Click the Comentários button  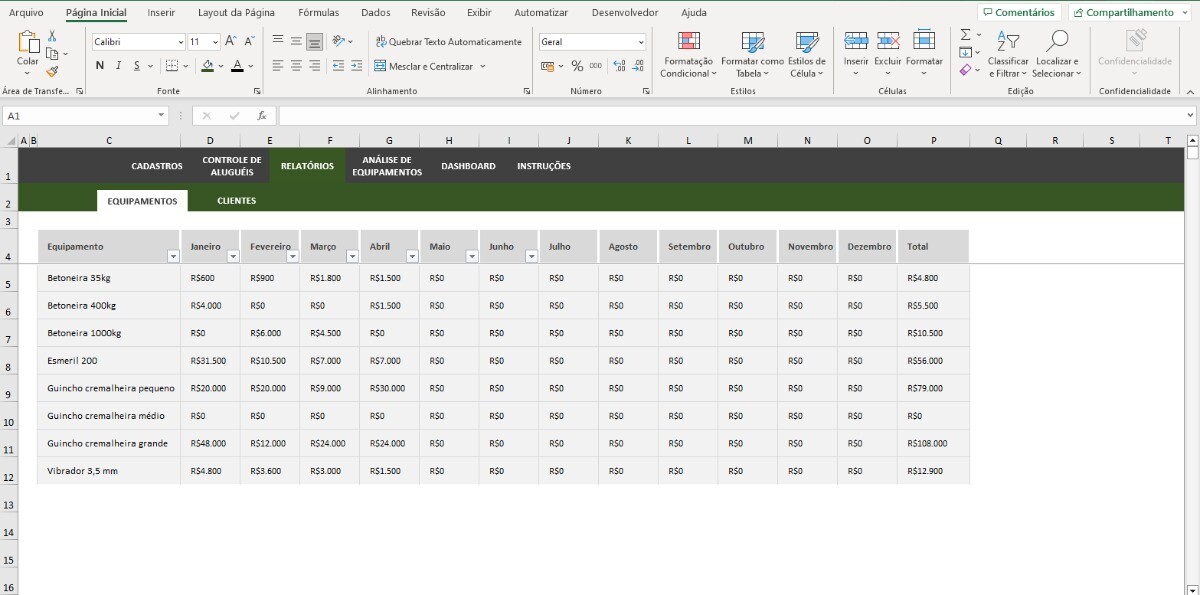pyautogui.click(x=1018, y=13)
